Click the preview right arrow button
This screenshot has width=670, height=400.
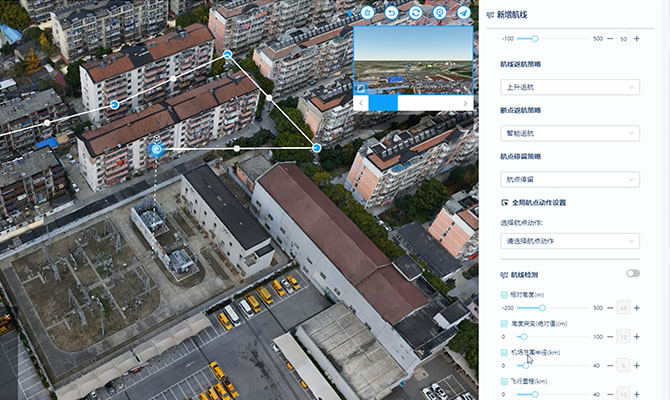[466, 103]
